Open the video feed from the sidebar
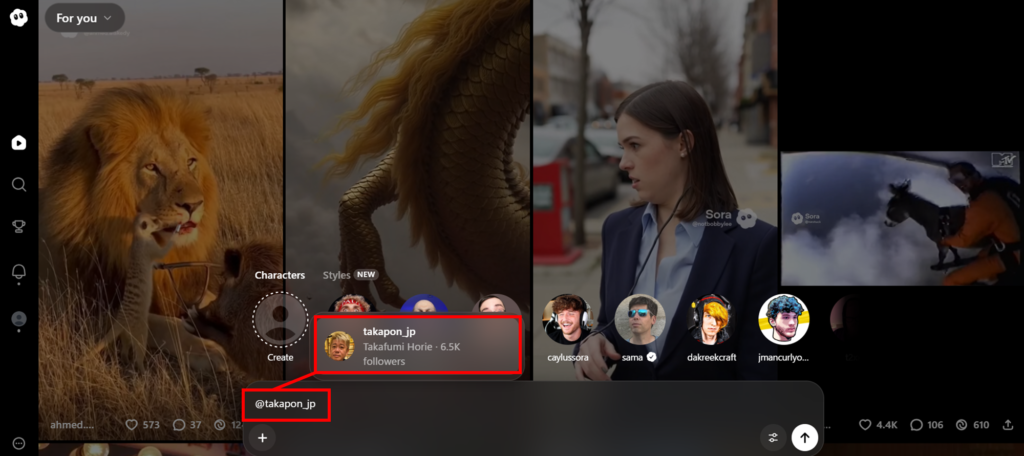Screen dimensions: 1024x456 18,143
